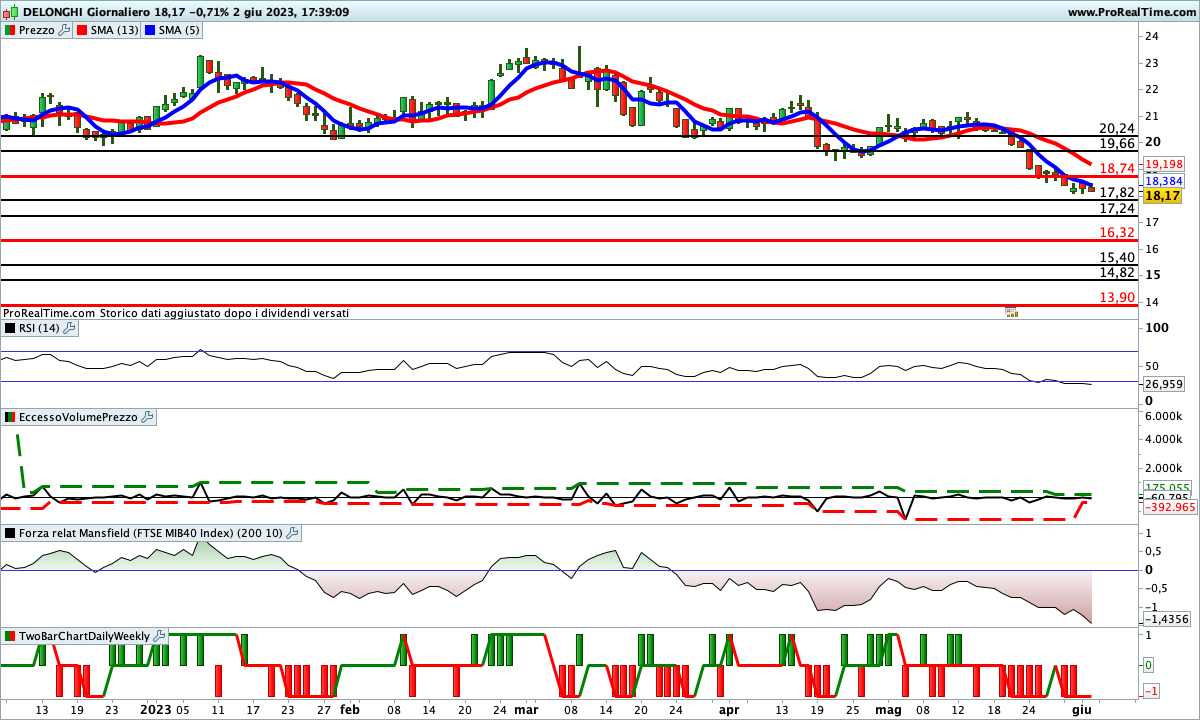Click the 15,40 level label
Image resolution: width=1200 pixels, height=720 pixels.
coord(1117,257)
